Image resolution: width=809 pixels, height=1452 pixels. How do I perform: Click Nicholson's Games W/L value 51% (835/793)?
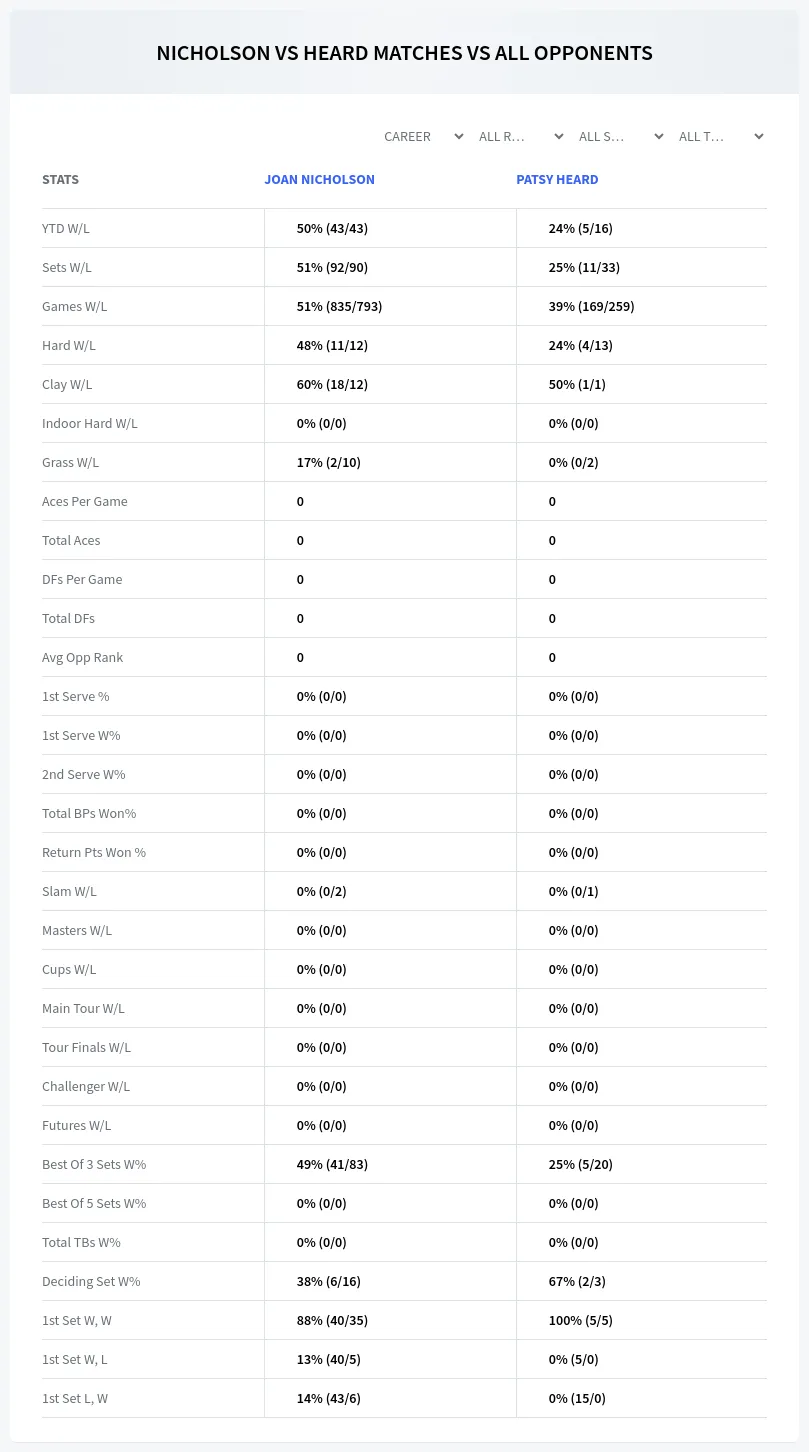tap(339, 306)
